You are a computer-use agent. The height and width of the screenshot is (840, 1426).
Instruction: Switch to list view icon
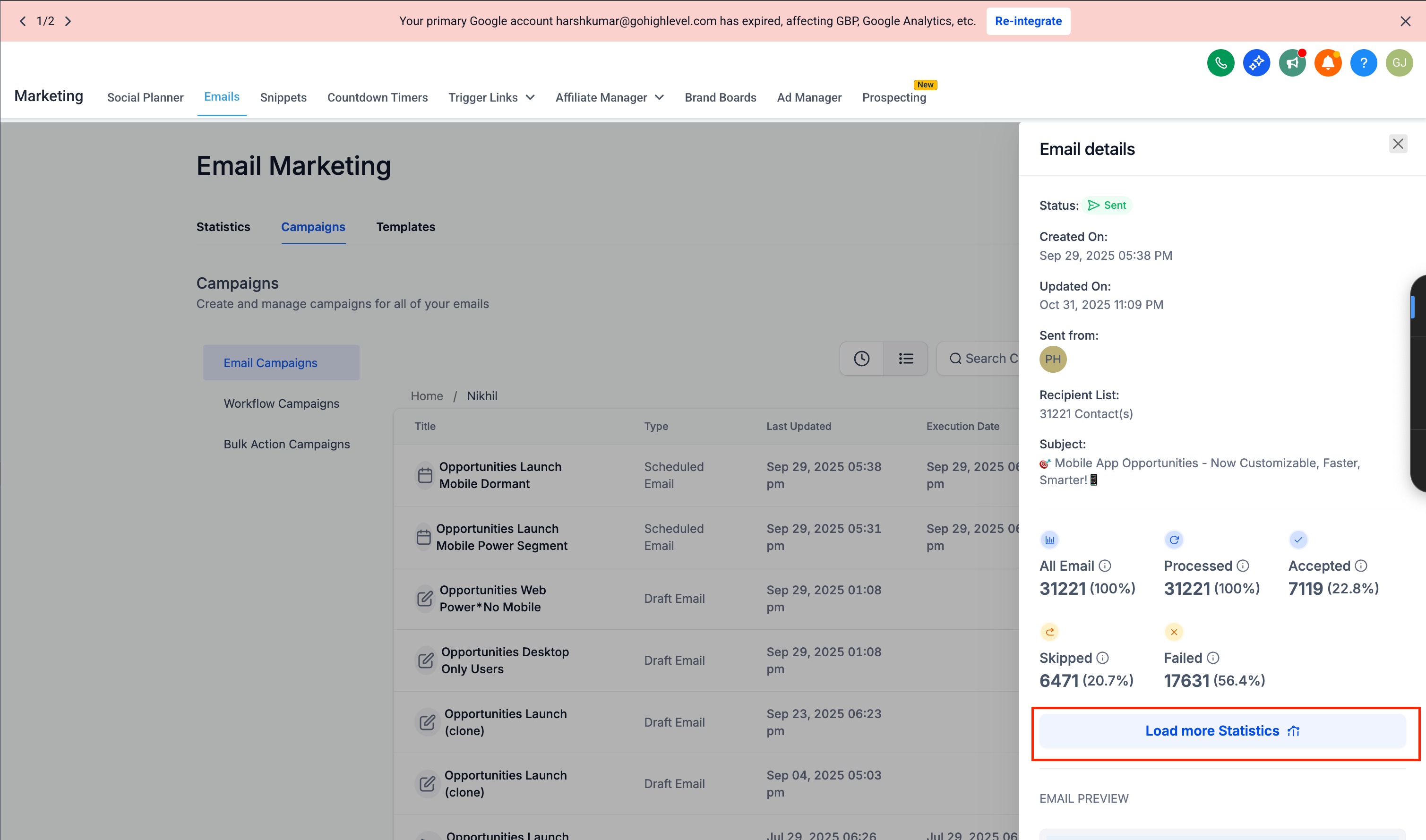point(906,358)
